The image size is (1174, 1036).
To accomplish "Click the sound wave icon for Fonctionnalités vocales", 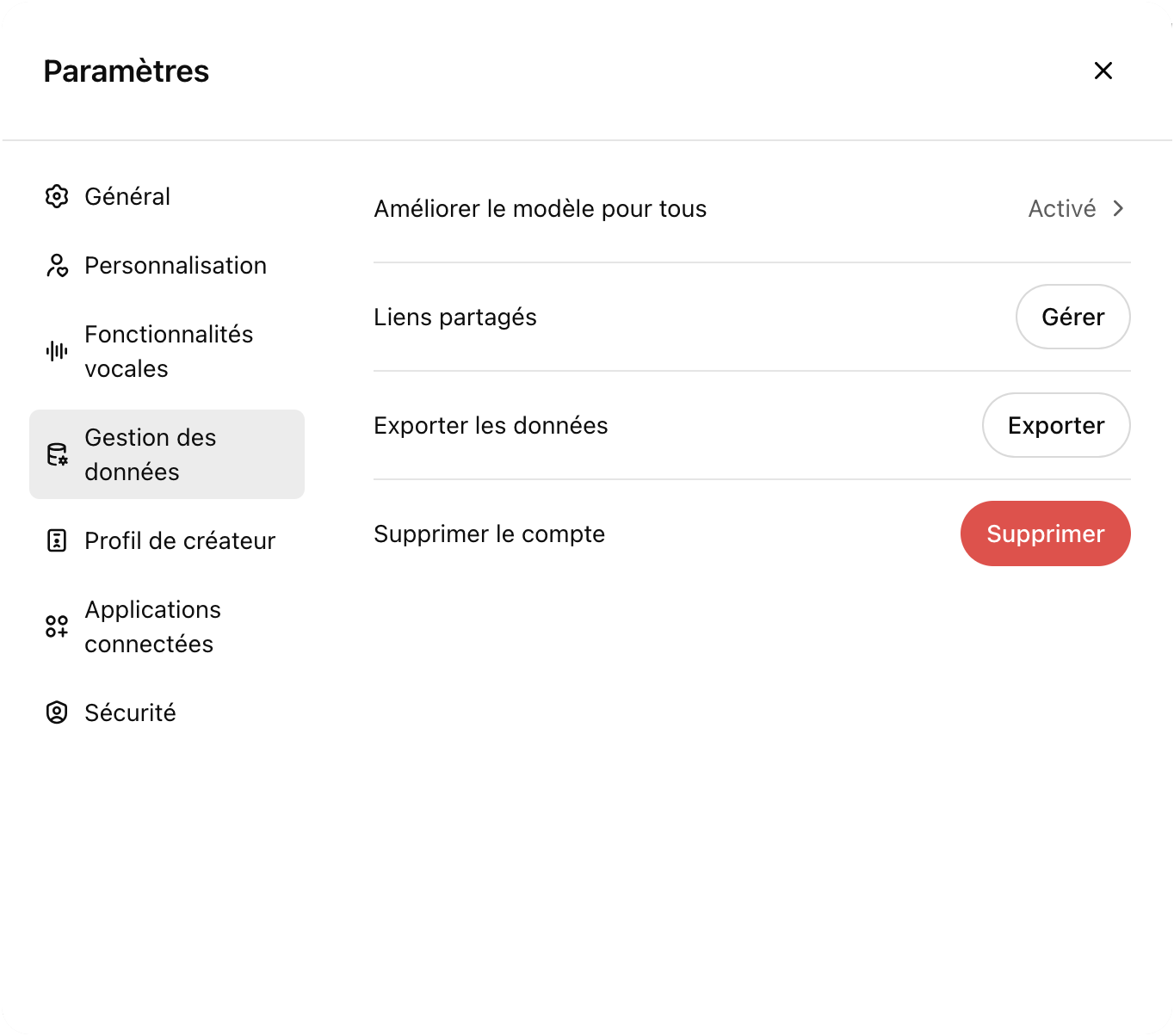I will point(57,351).
